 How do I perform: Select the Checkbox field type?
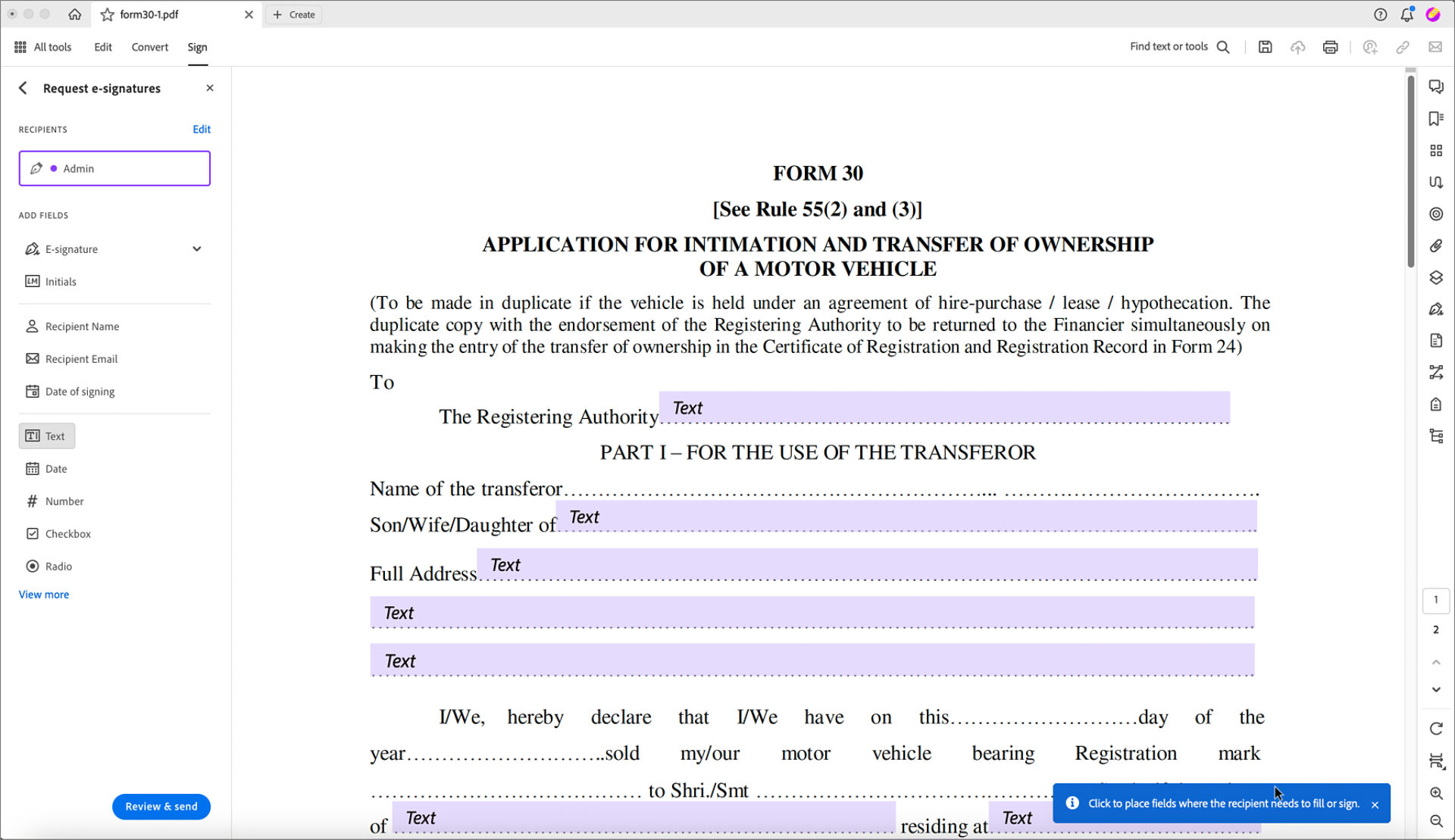pyautogui.click(x=68, y=533)
